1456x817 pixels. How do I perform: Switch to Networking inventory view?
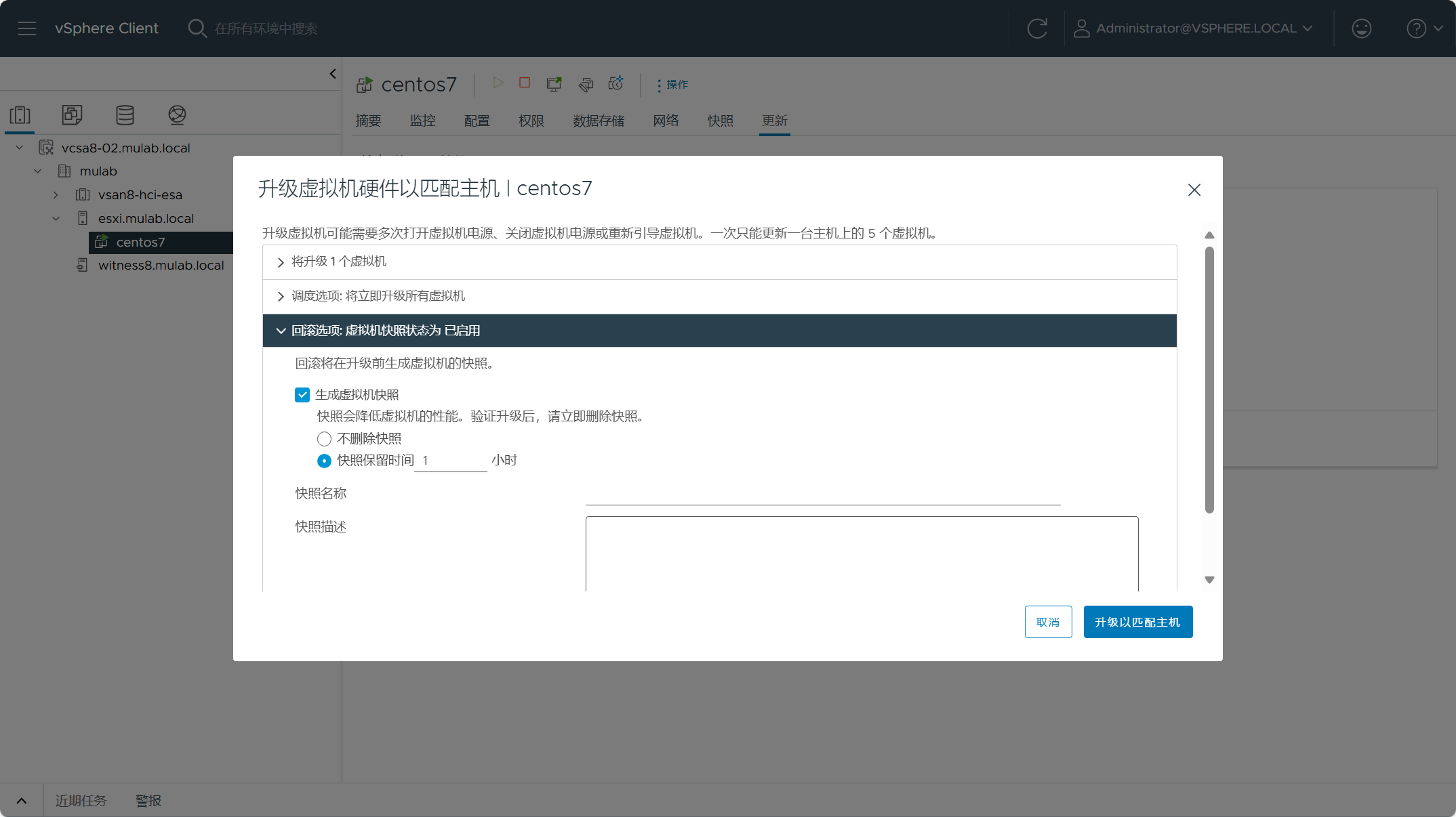(177, 115)
